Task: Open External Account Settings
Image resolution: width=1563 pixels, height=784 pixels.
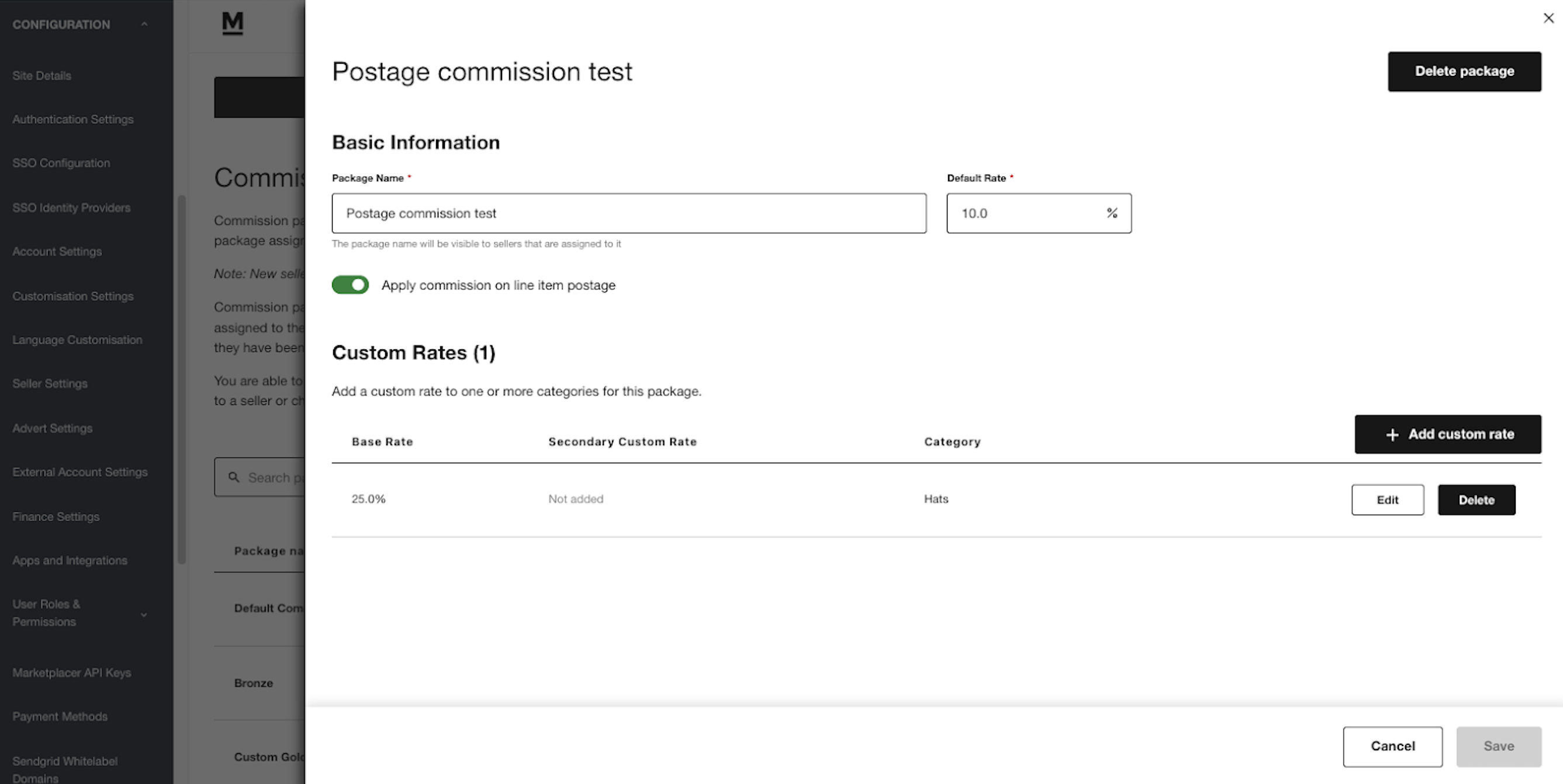Action: [80, 471]
